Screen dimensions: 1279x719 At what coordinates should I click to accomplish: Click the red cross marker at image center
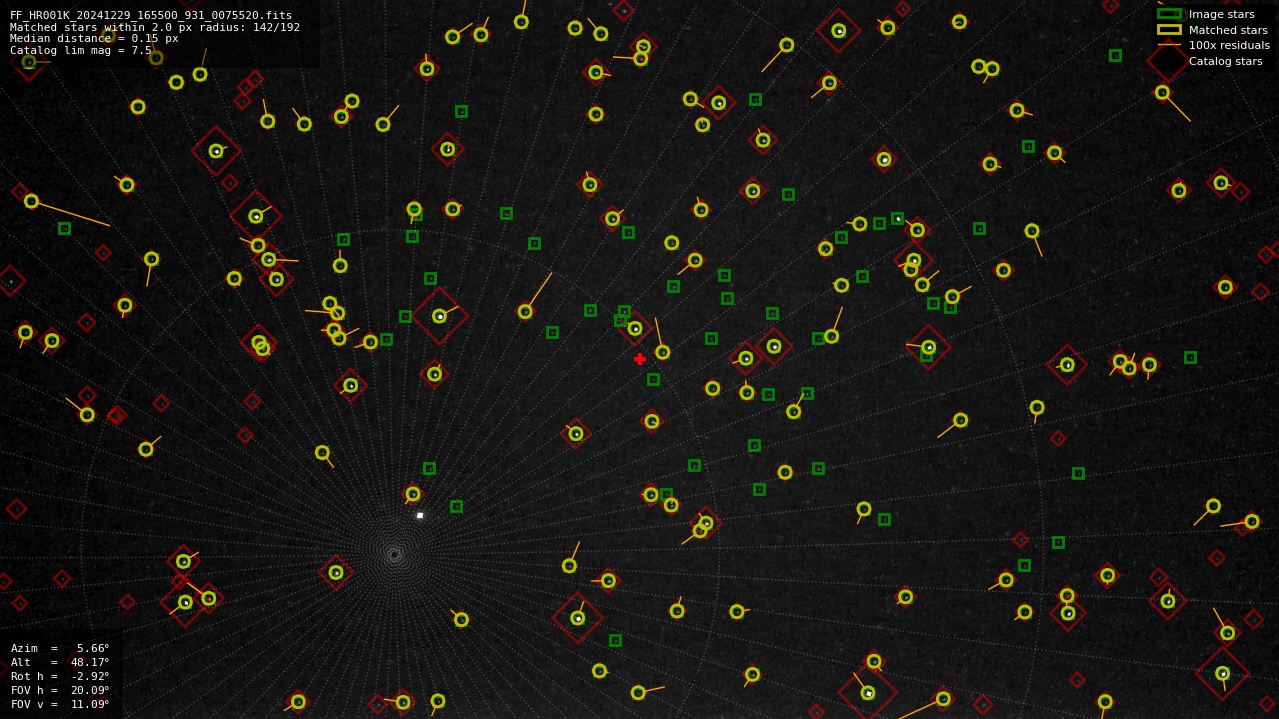[640, 359]
